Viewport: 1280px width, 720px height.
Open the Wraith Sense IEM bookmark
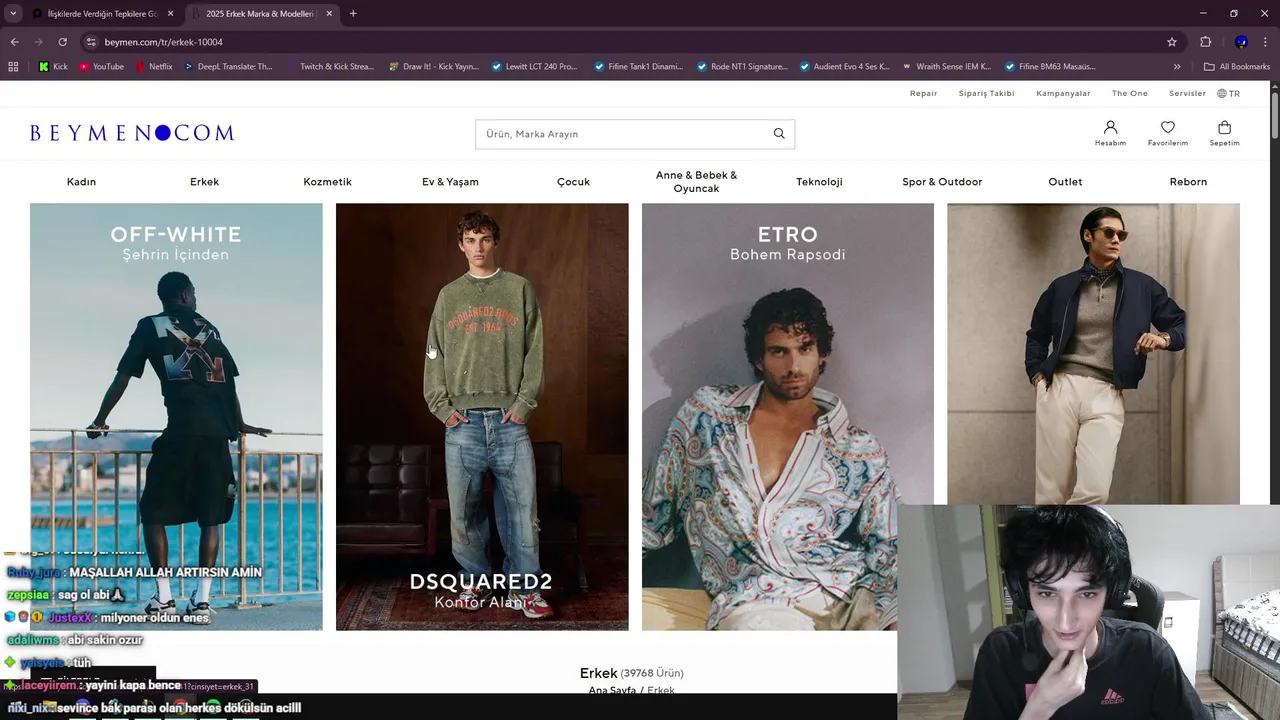point(947,67)
